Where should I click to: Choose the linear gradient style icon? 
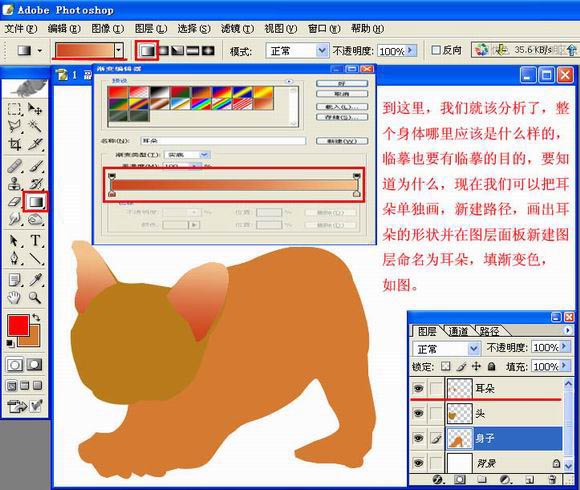coord(147,50)
